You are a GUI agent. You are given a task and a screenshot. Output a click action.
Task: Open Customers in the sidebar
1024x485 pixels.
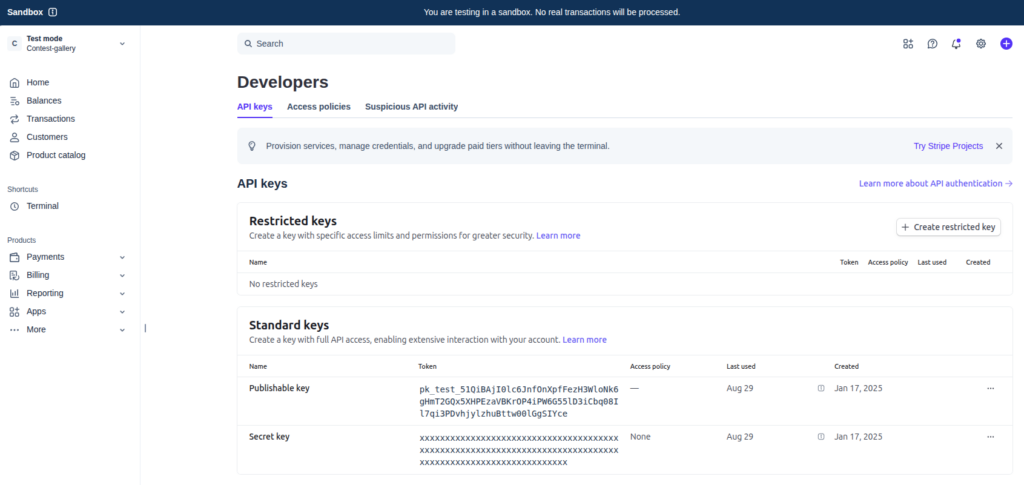tap(47, 138)
